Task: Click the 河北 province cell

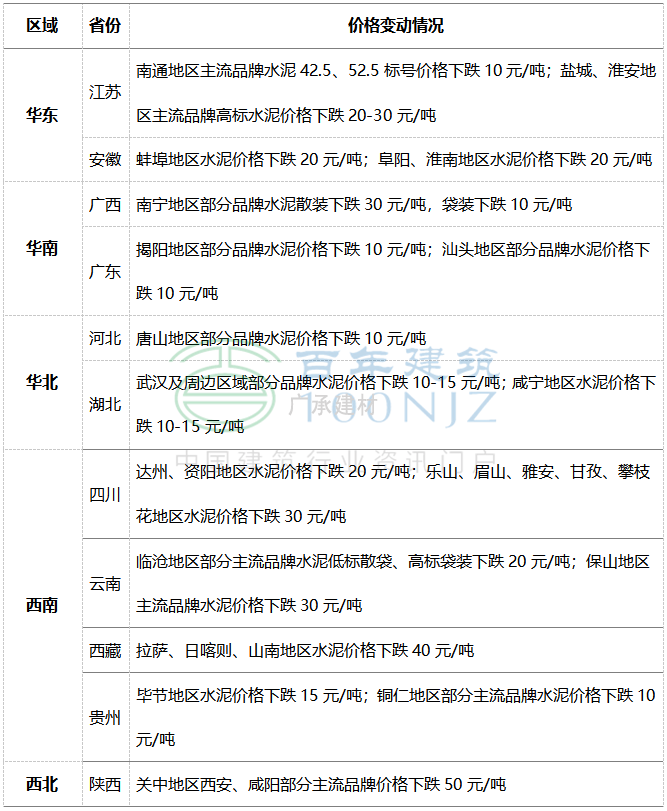Action: coord(105,338)
